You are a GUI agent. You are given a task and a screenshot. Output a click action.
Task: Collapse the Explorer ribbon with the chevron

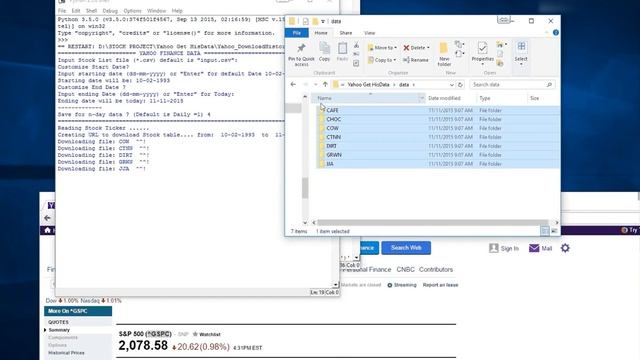coord(547,33)
